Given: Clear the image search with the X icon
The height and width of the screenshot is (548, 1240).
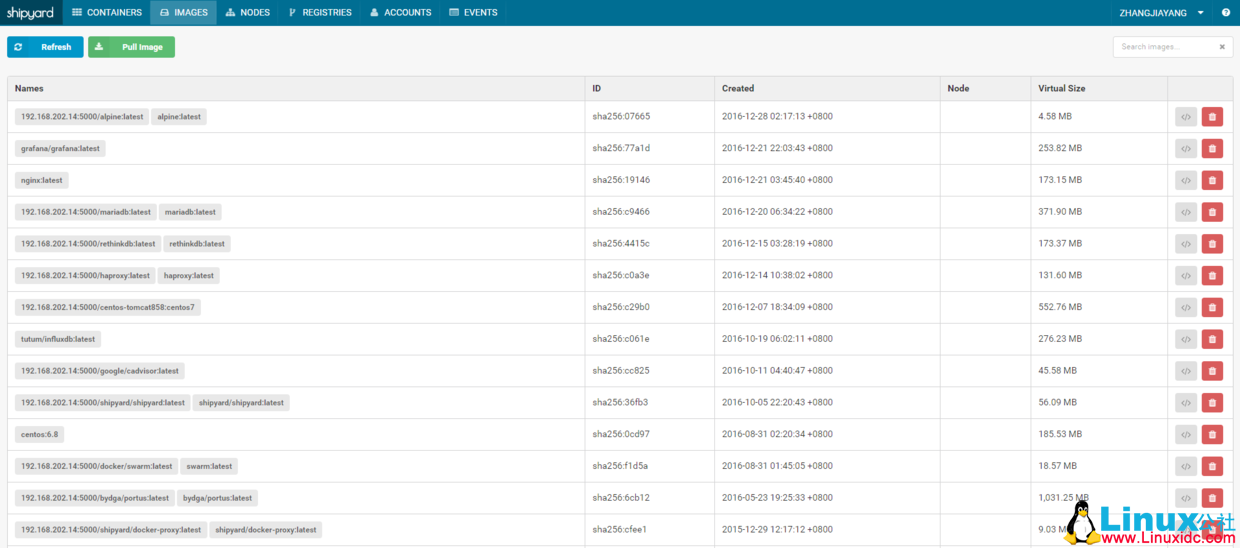Looking at the screenshot, I should tap(1222, 47).
